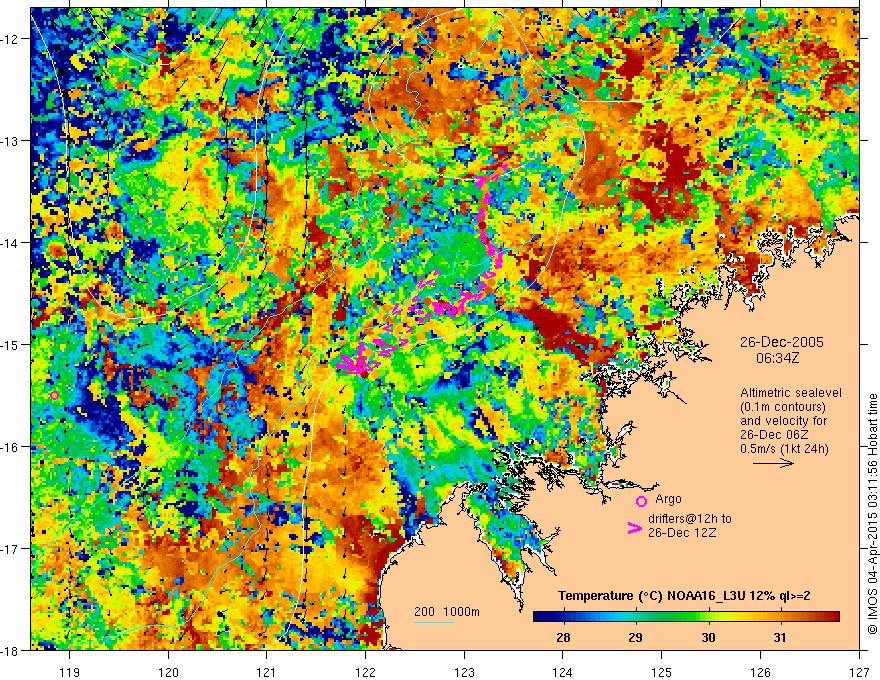The height and width of the screenshot is (680, 880).
Task: Click the longitude label '119'
Action: coord(70,672)
